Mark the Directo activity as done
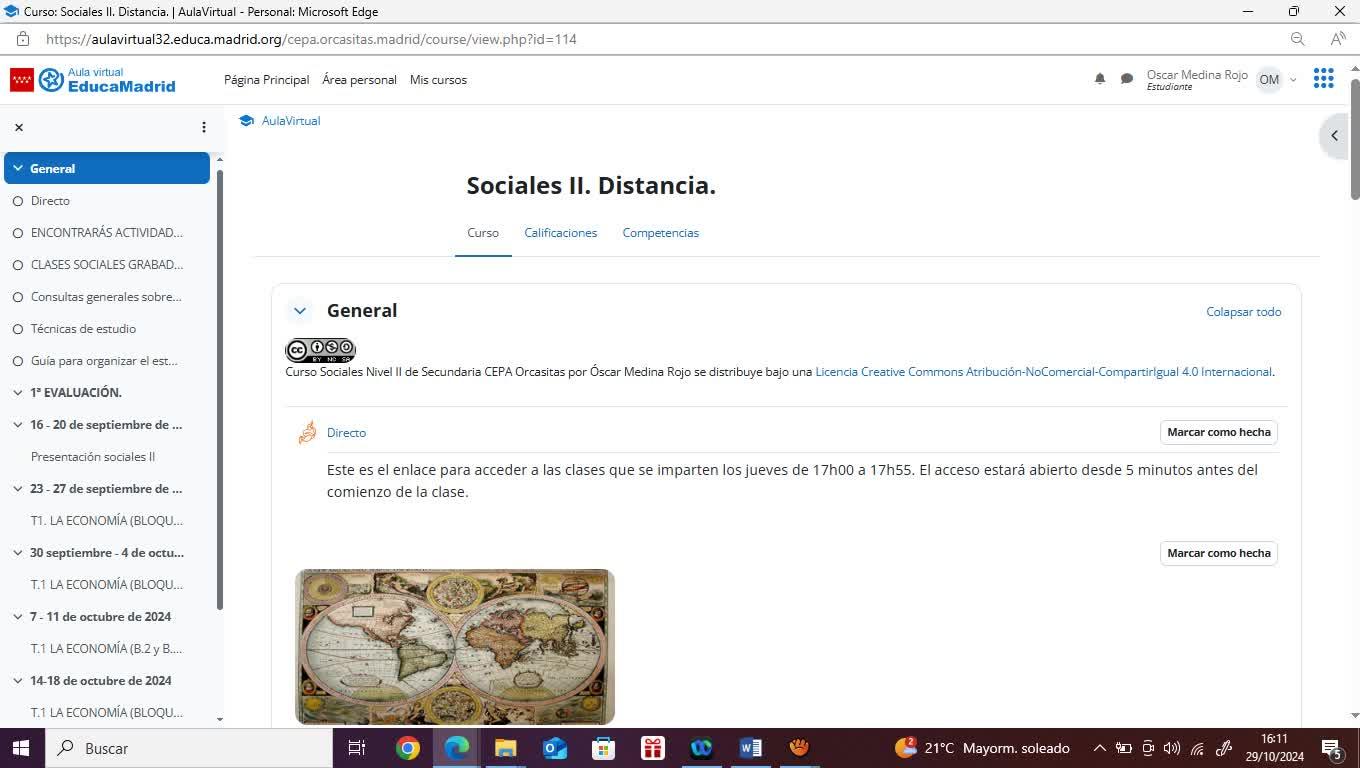 coord(1219,432)
